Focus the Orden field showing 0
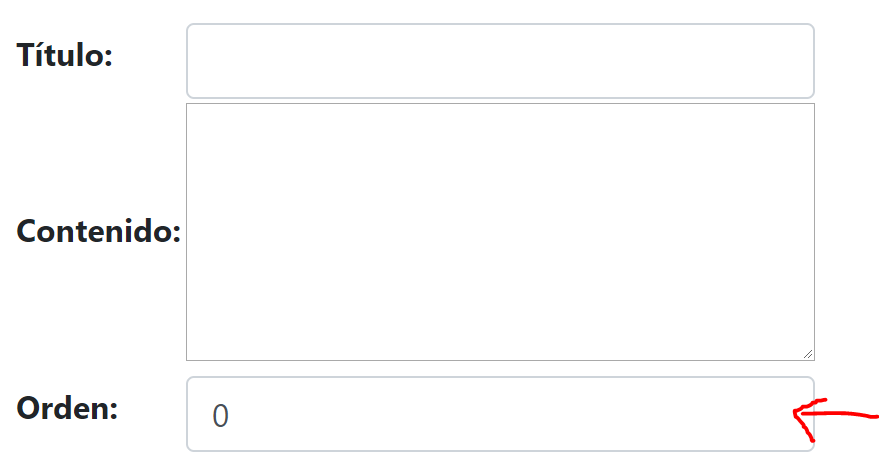 (500, 414)
